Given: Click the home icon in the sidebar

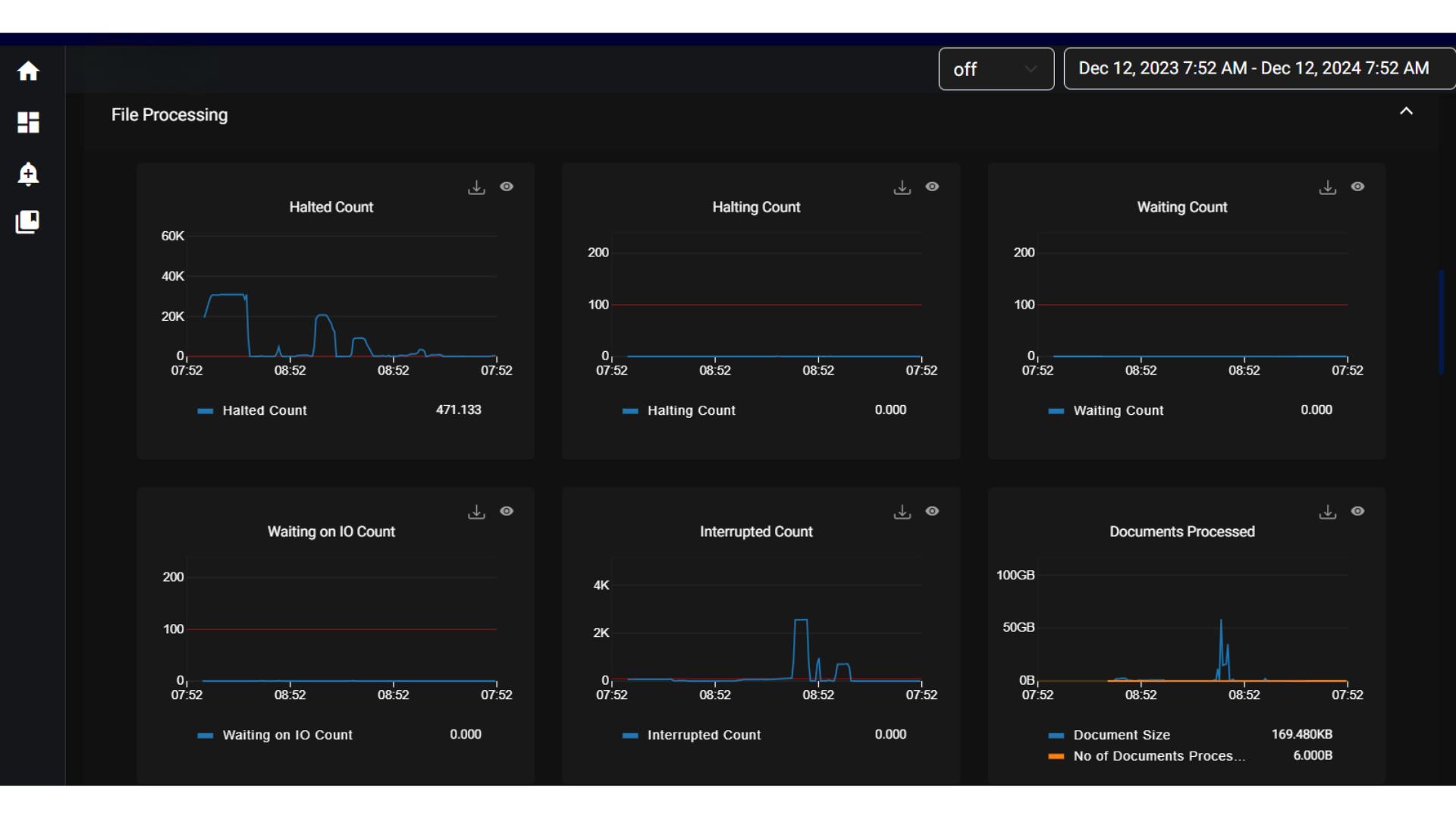Looking at the screenshot, I should (28, 70).
